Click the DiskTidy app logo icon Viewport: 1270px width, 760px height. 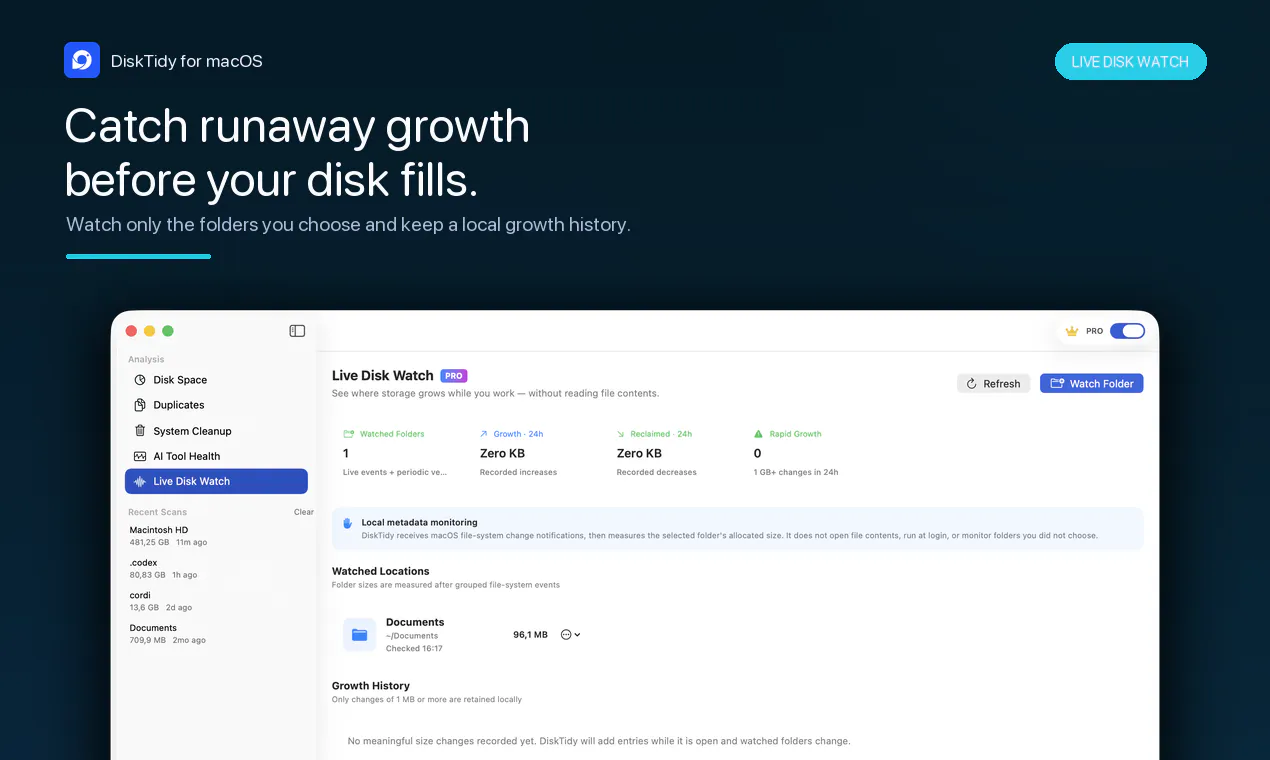(82, 60)
